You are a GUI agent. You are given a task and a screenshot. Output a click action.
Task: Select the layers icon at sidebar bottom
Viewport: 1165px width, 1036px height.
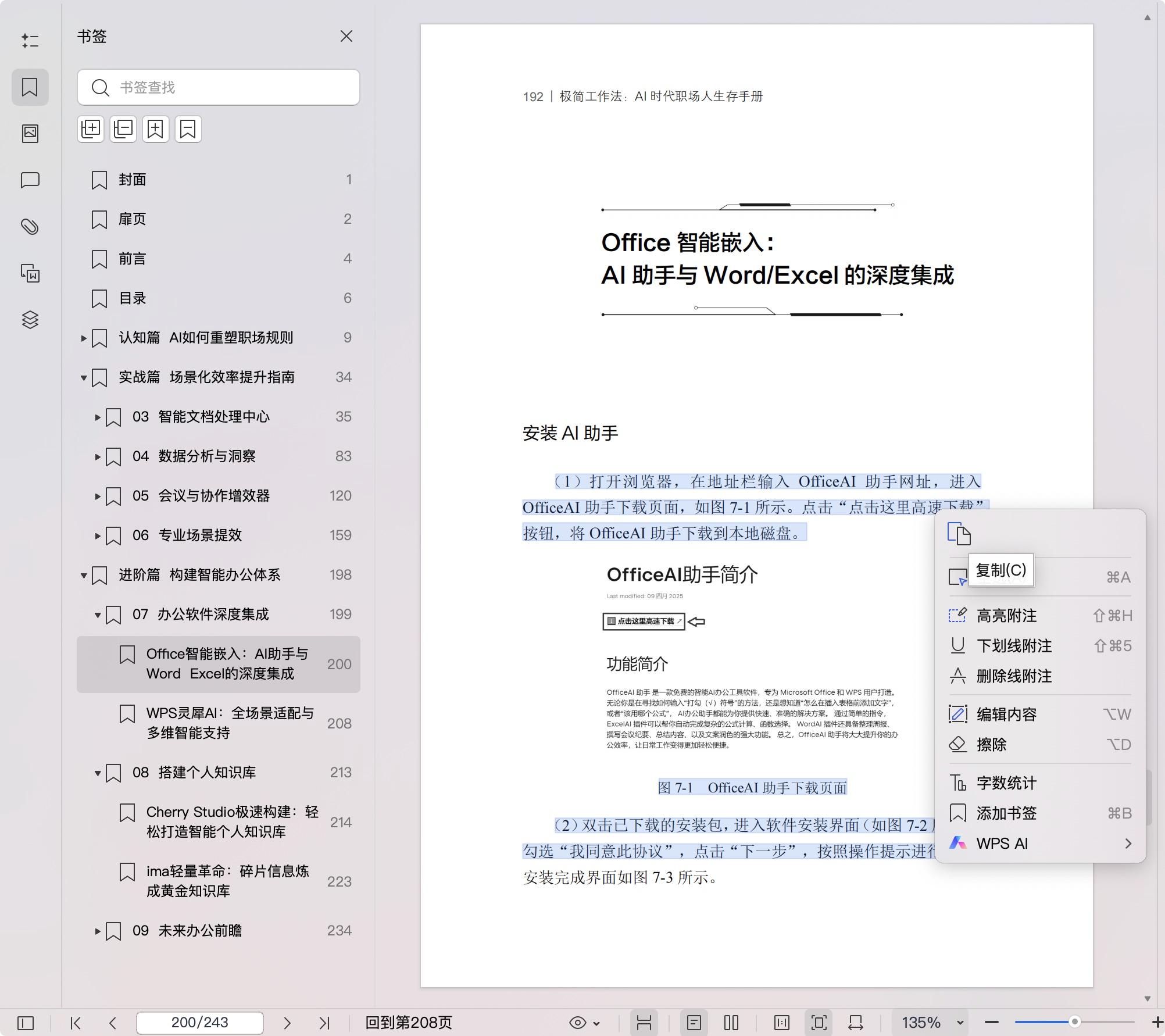(x=30, y=320)
